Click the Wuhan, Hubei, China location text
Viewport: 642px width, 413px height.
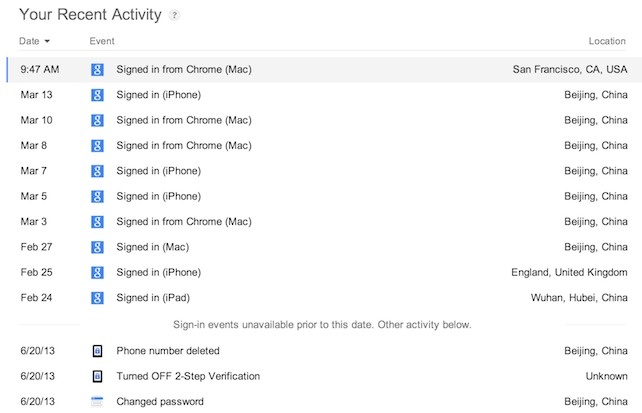[579, 298]
